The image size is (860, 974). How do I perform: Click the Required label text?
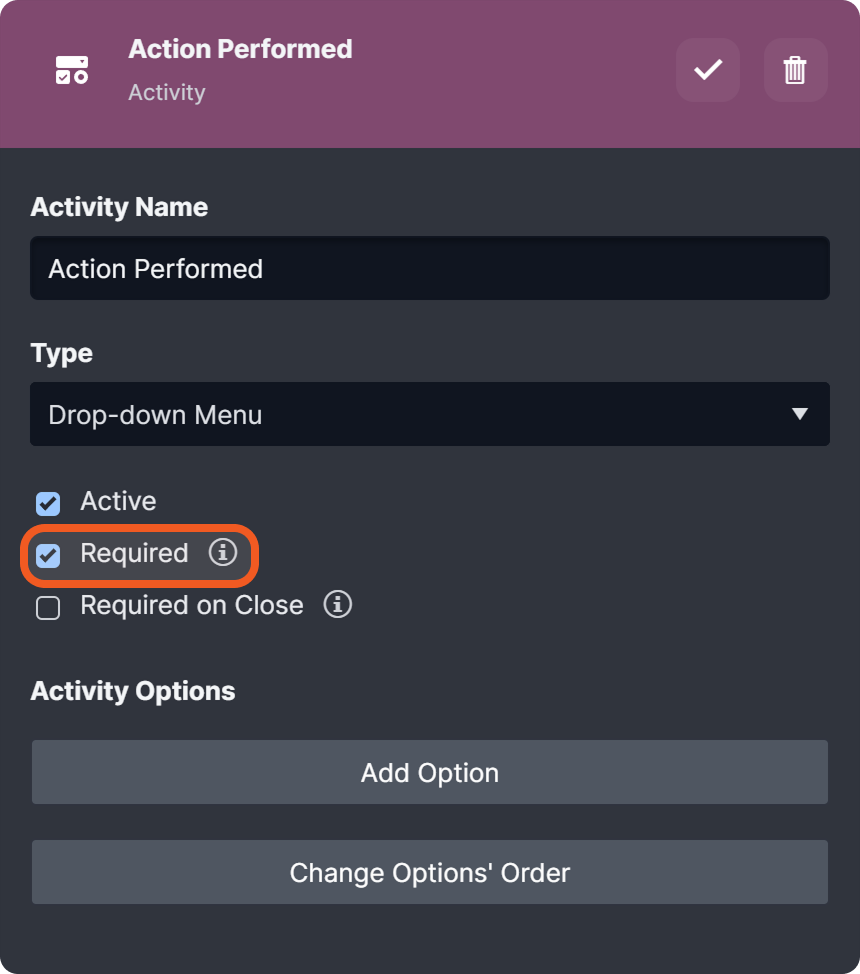pos(134,553)
